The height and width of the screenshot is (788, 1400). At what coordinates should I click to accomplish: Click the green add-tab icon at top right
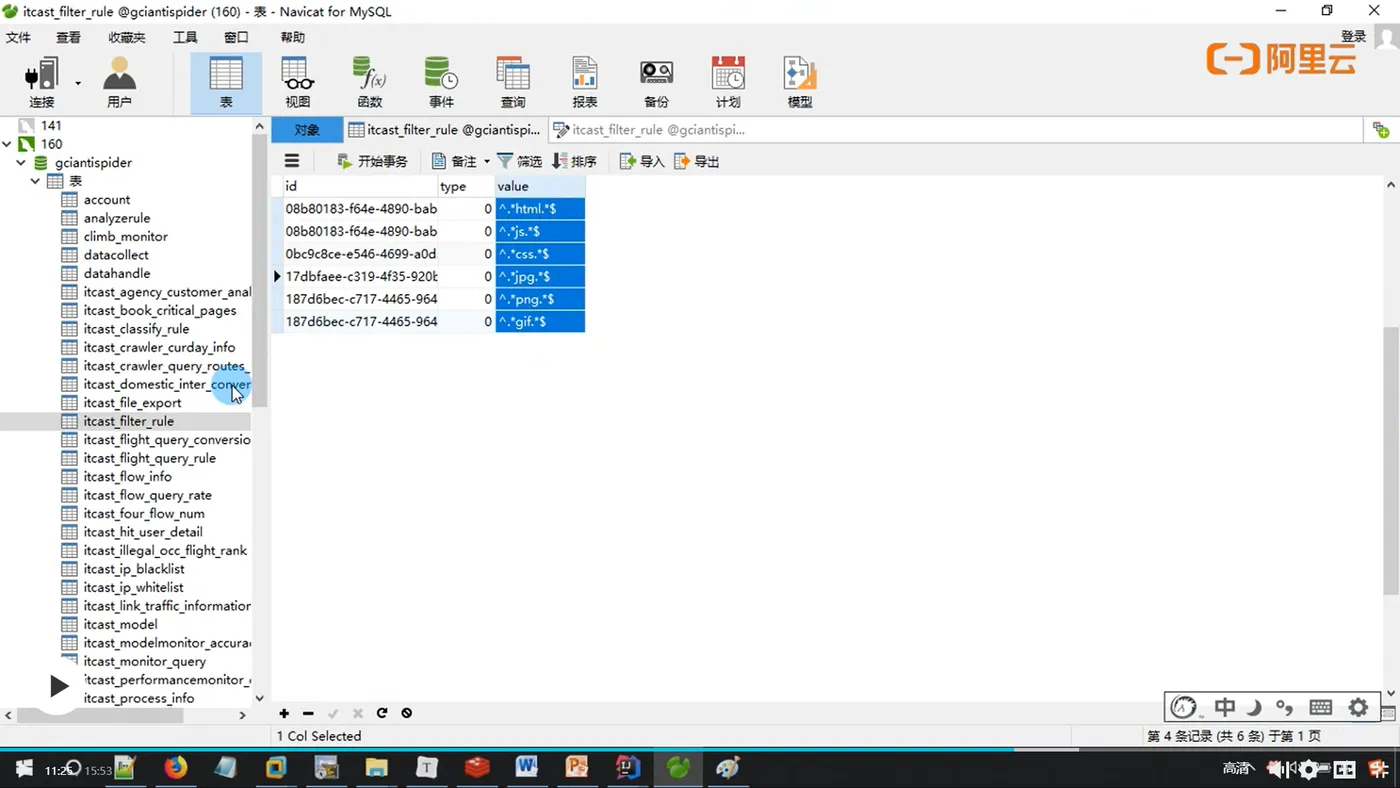click(x=1380, y=130)
